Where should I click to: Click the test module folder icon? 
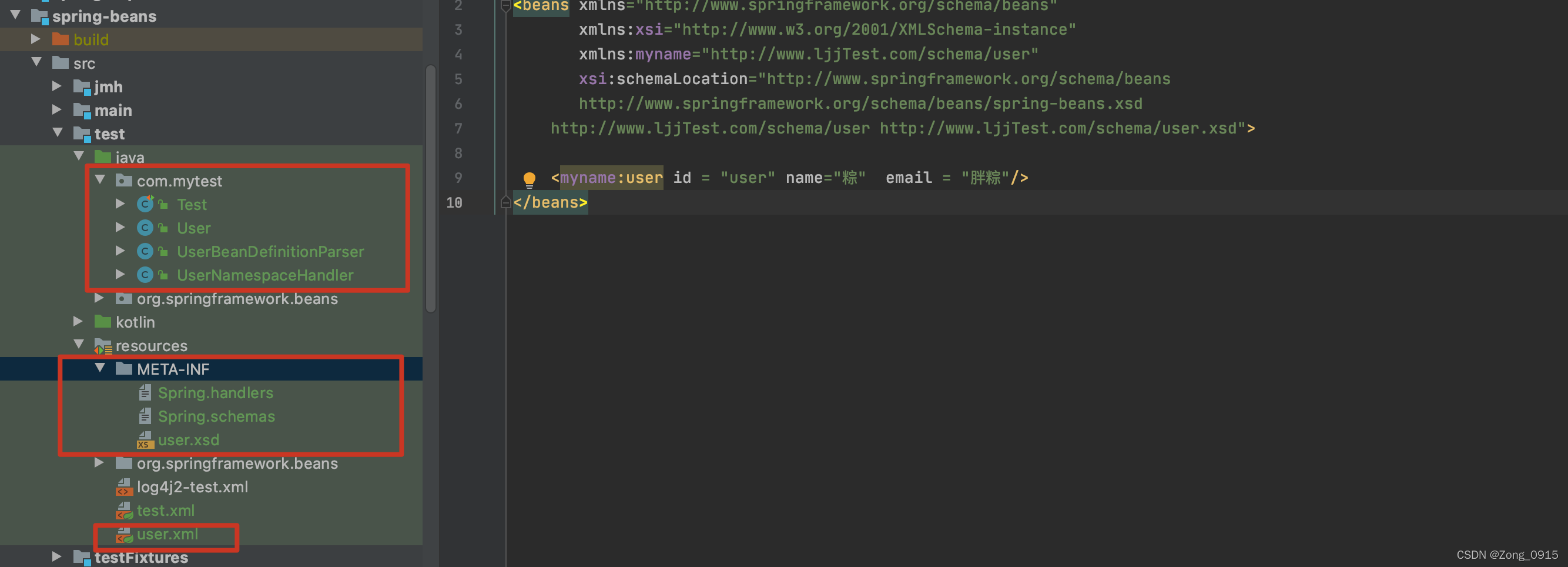tap(82, 134)
